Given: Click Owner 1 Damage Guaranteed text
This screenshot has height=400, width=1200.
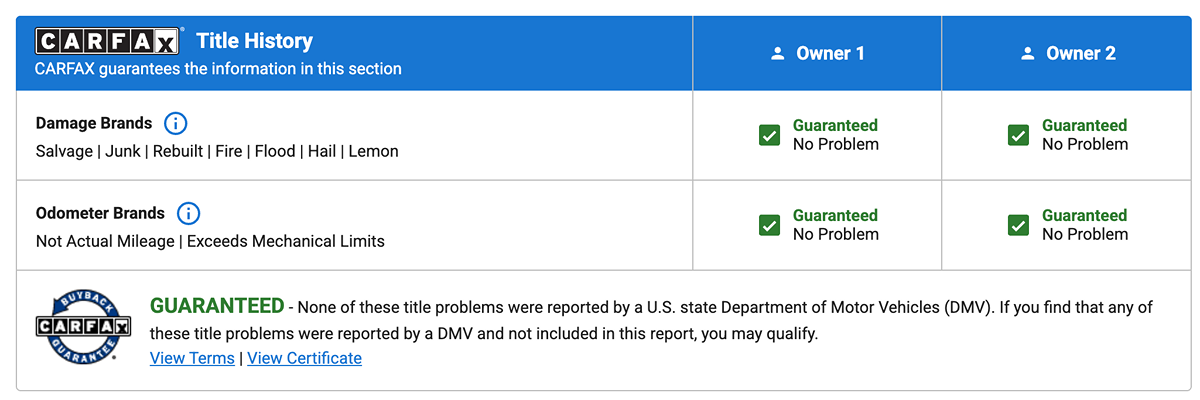Looking at the screenshot, I should pyautogui.click(x=835, y=126).
